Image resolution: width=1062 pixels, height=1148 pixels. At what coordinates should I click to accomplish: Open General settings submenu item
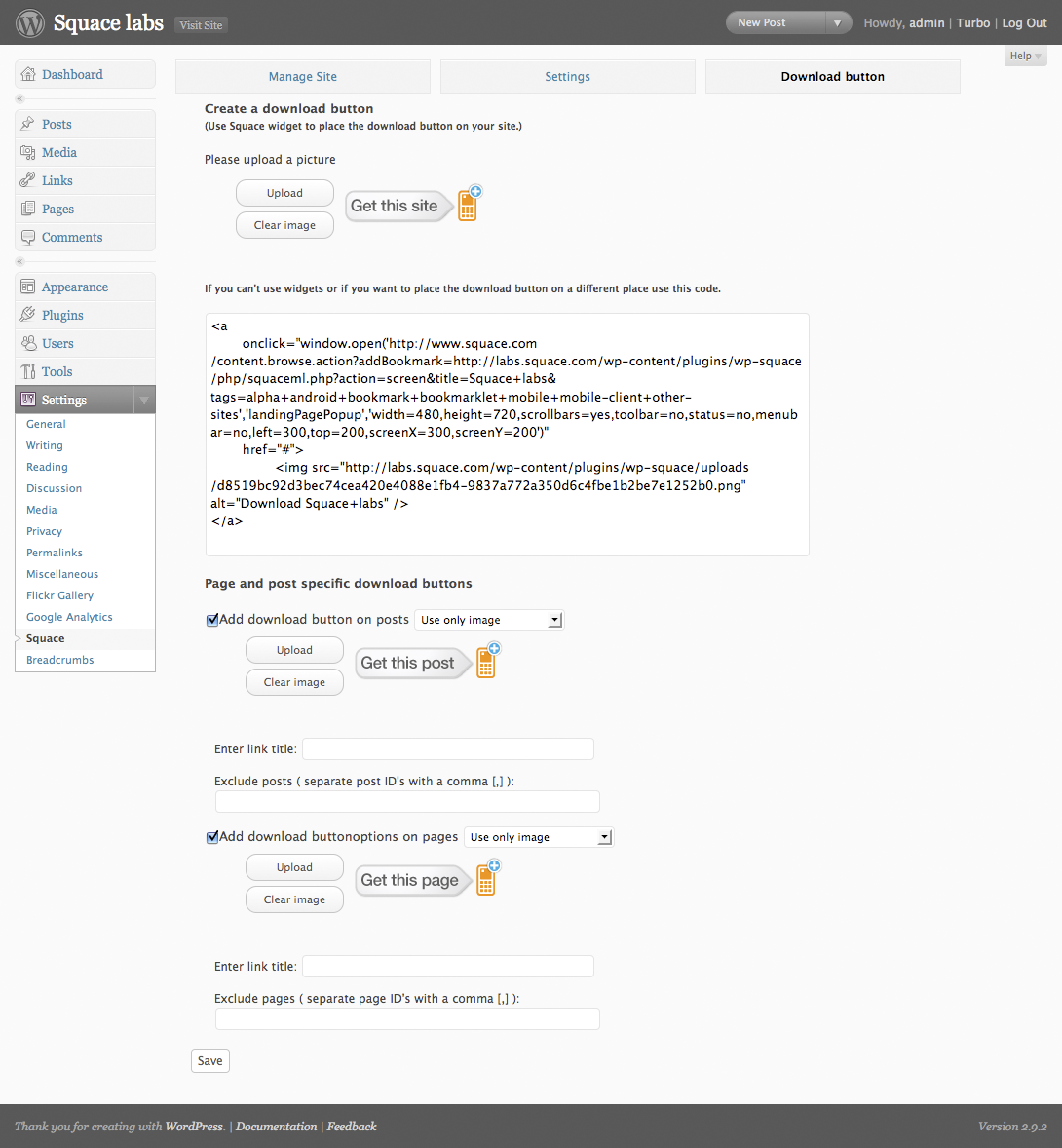pyautogui.click(x=46, y=424)
